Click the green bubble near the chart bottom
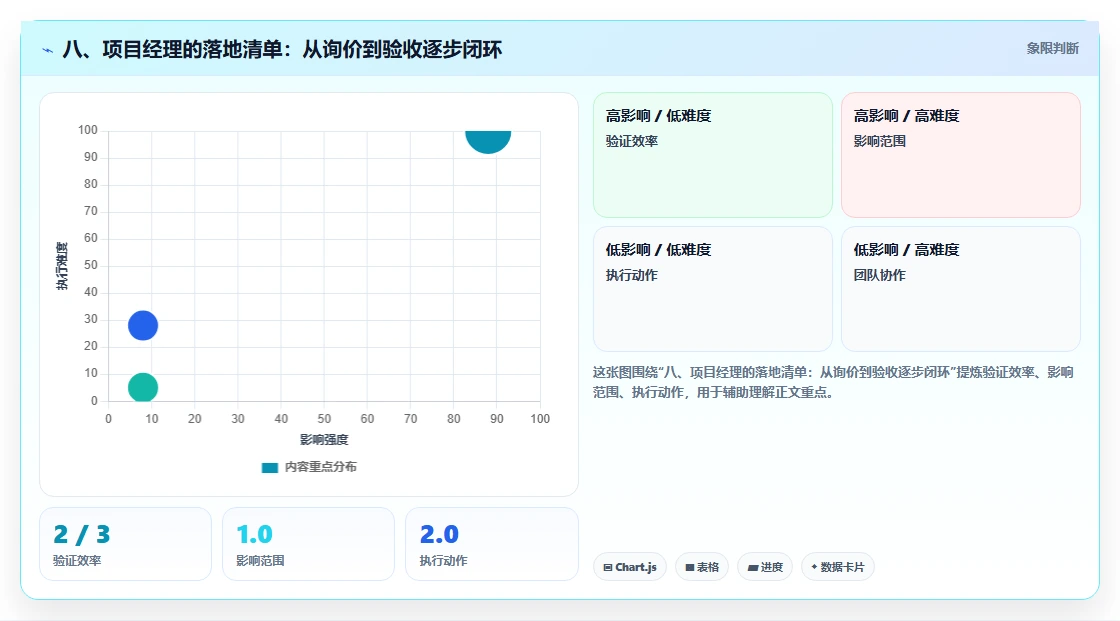 coord(143,387)
